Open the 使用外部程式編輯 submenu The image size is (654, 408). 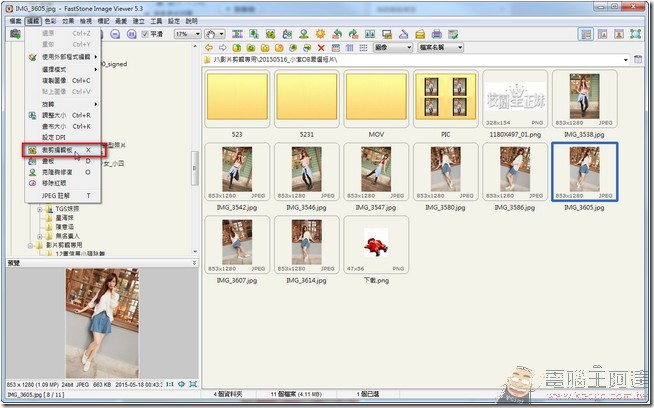point(63,57)
